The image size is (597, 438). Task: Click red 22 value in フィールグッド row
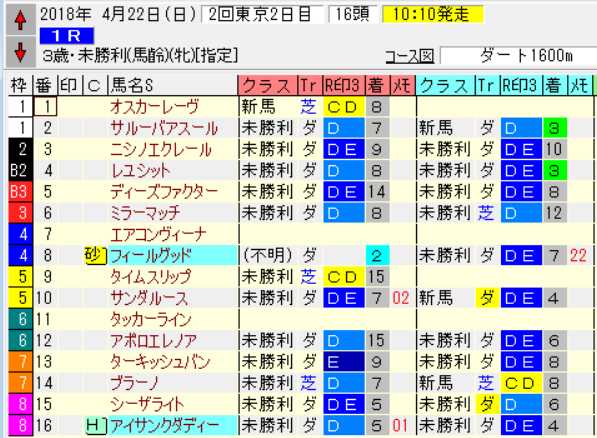(578, 256)
